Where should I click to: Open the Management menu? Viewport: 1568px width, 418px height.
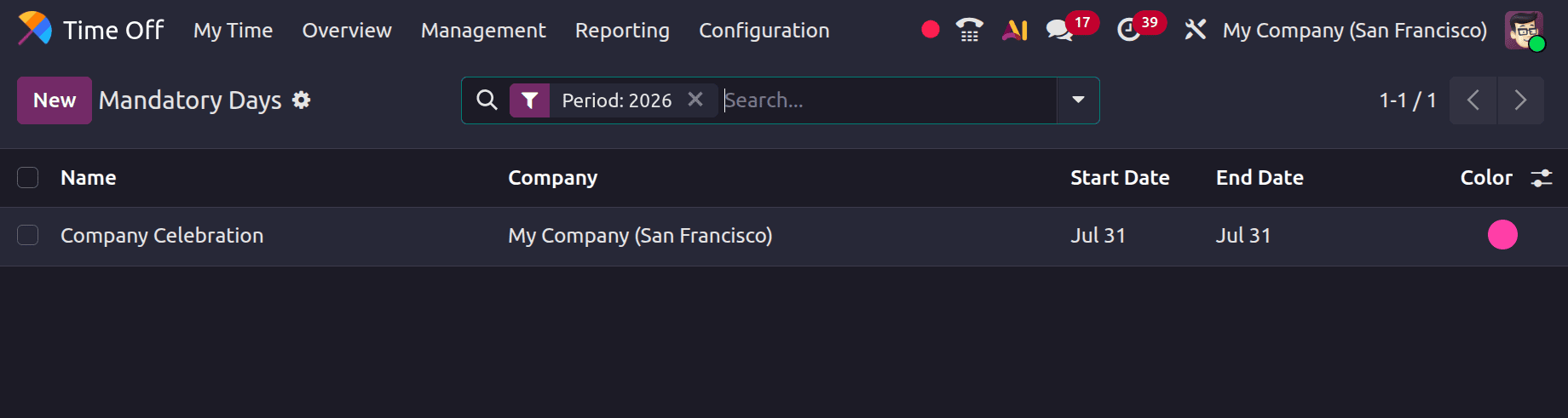[483, 31]
